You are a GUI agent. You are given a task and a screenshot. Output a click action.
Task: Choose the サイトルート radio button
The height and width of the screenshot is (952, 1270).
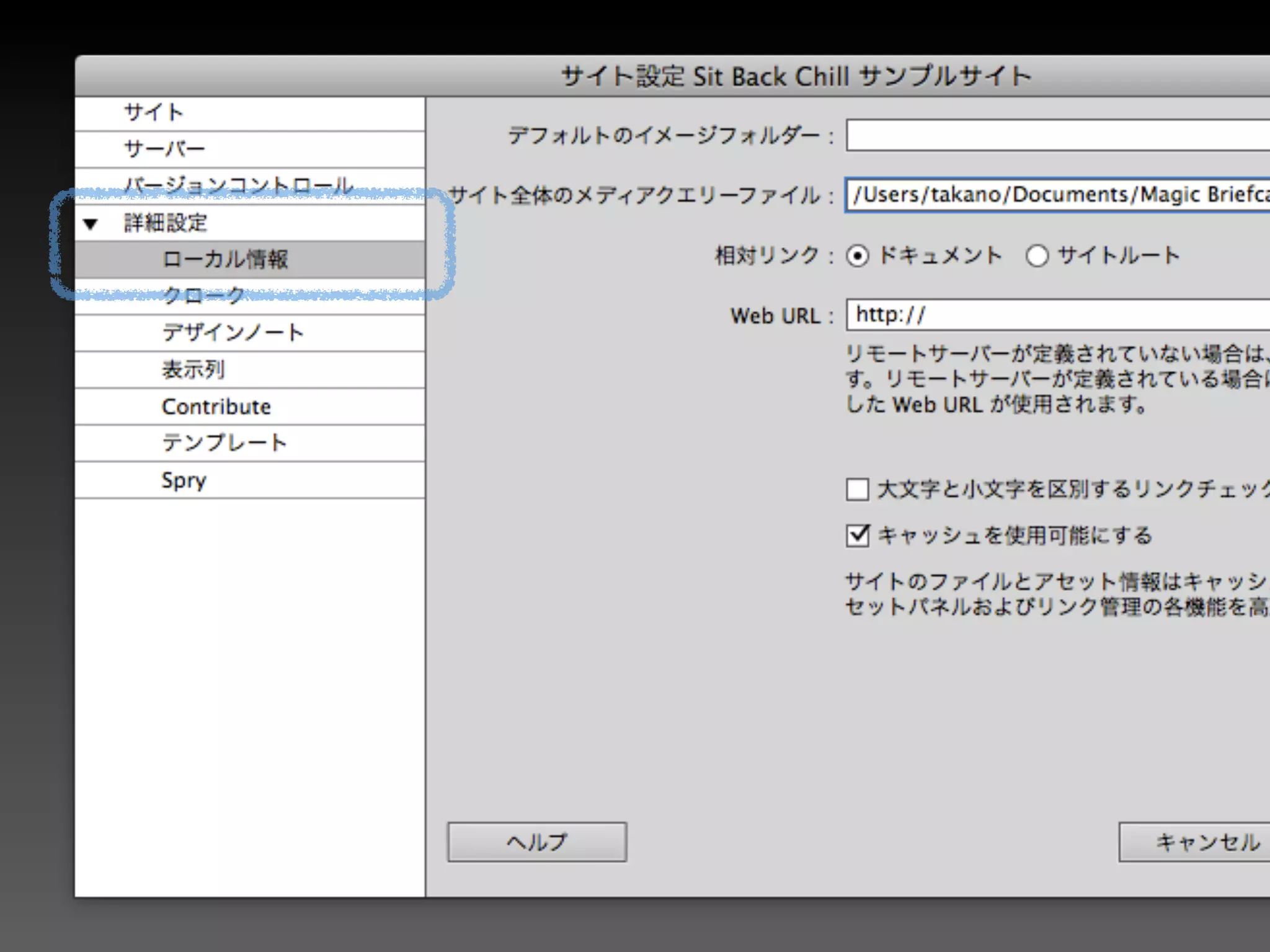pyautogui.click(x=1037, y=256)
